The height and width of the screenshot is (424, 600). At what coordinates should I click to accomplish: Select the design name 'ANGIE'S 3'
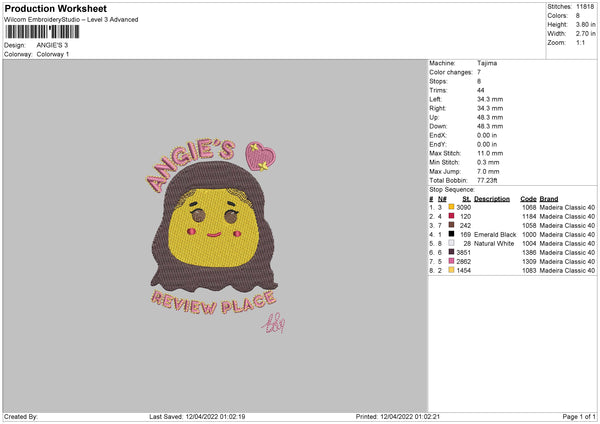(x=52, y=45)
